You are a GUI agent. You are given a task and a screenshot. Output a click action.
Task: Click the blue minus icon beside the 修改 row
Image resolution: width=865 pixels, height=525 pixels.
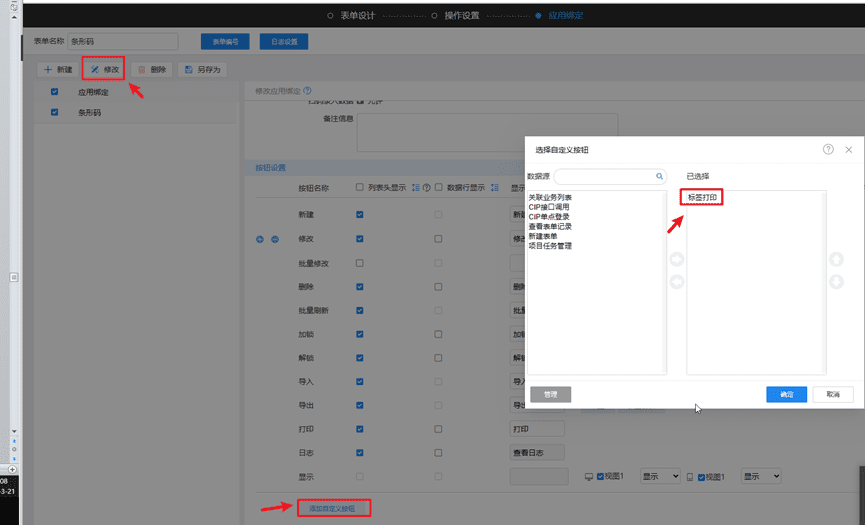pyautogui.click(x=275, y=239)
